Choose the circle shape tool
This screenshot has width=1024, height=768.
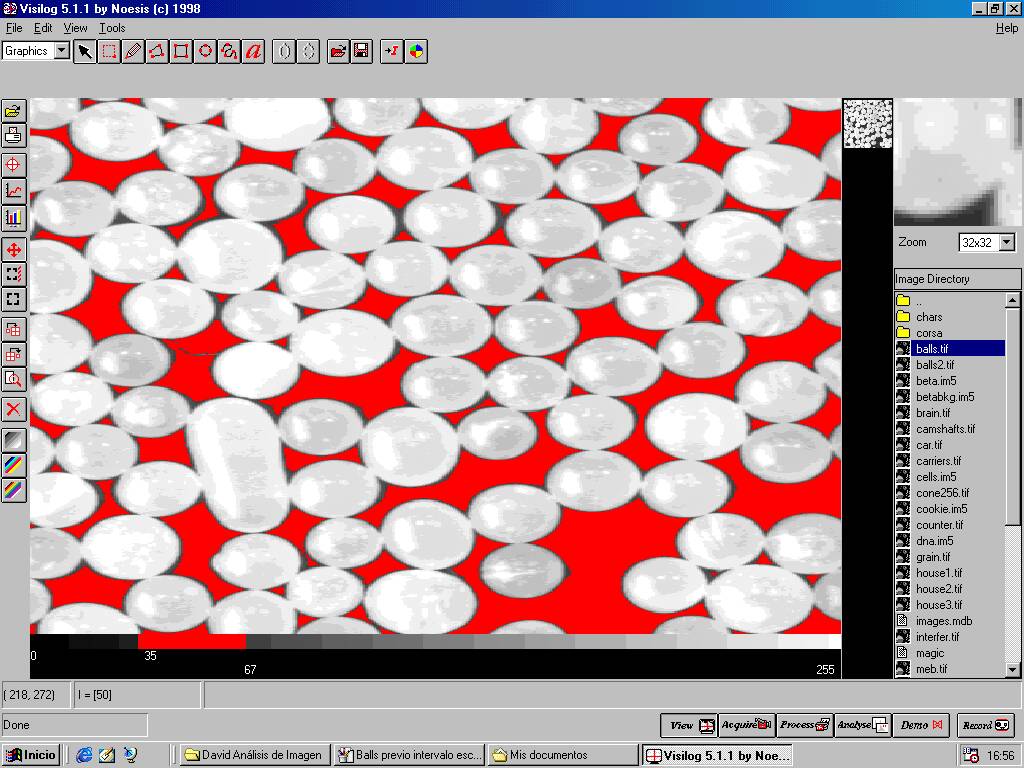(x=205, y=51)
